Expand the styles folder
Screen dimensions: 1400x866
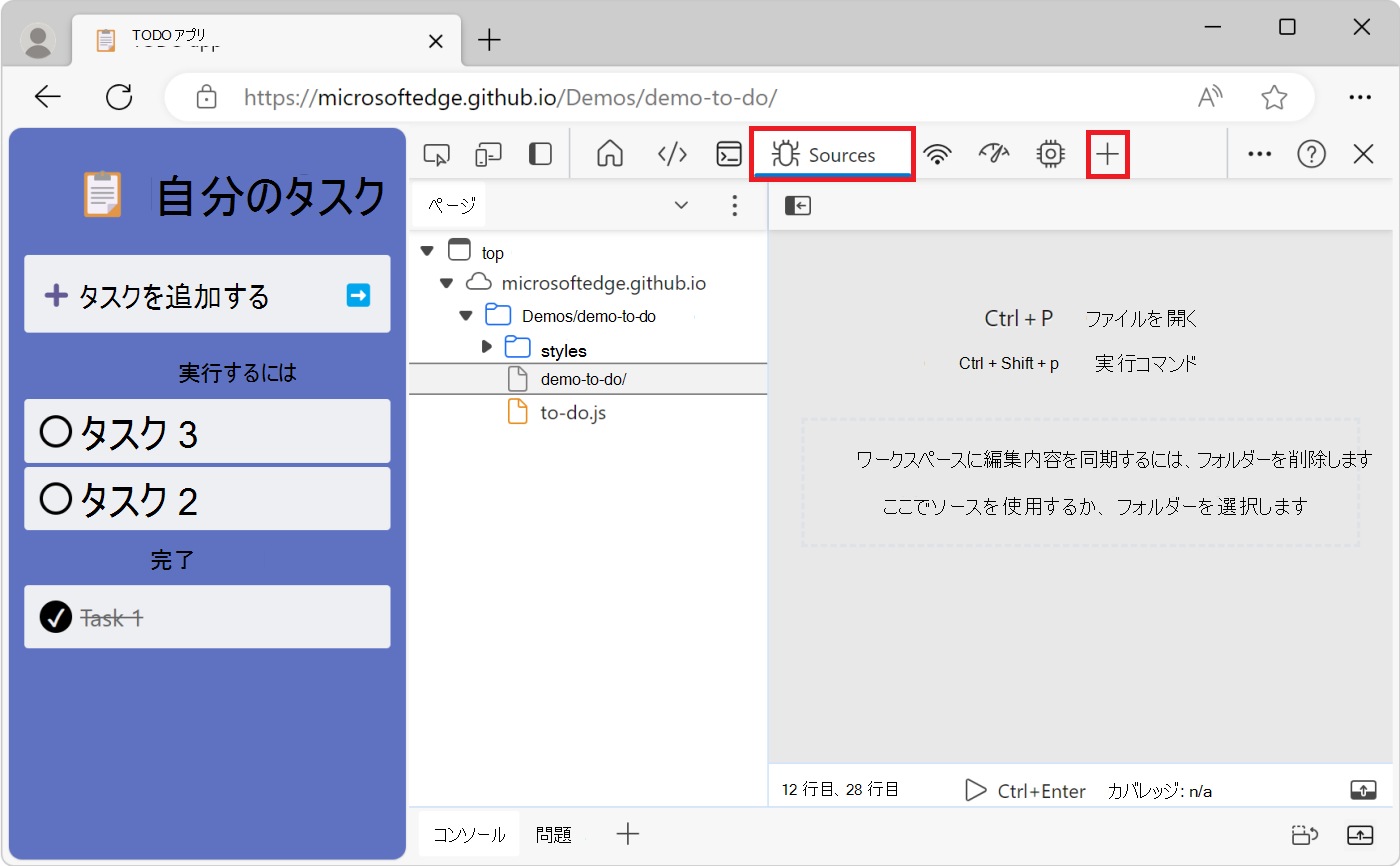pyautogui.click(x=487, y=349)
